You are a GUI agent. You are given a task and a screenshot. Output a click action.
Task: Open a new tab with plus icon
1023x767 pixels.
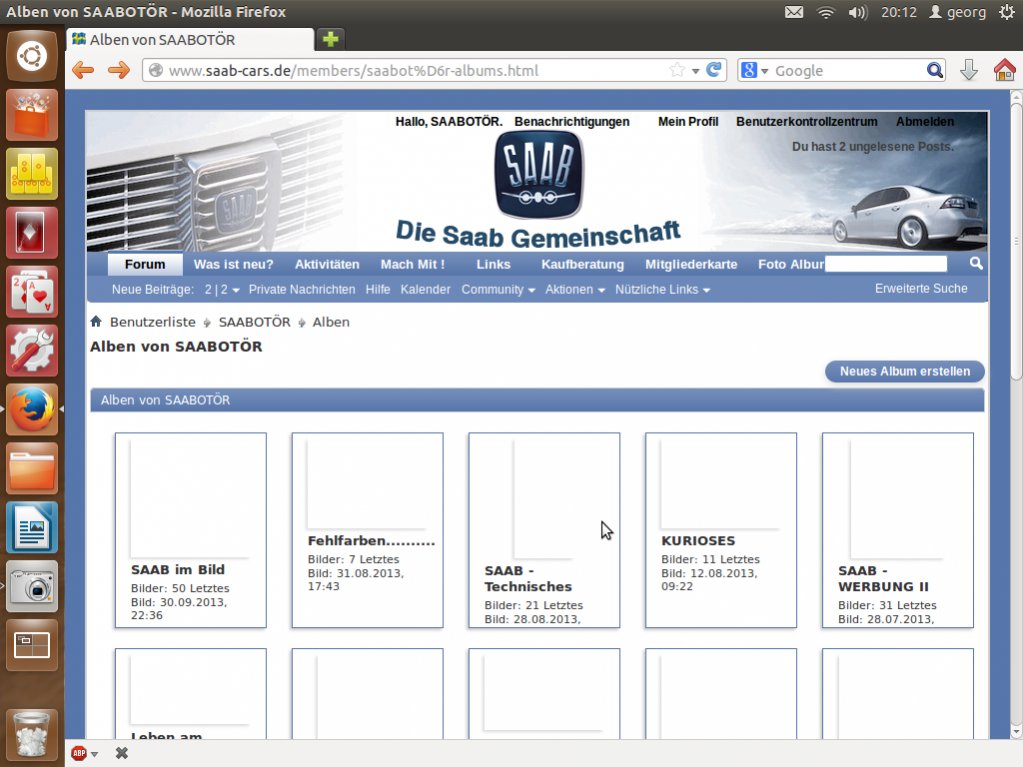[331, 39]
